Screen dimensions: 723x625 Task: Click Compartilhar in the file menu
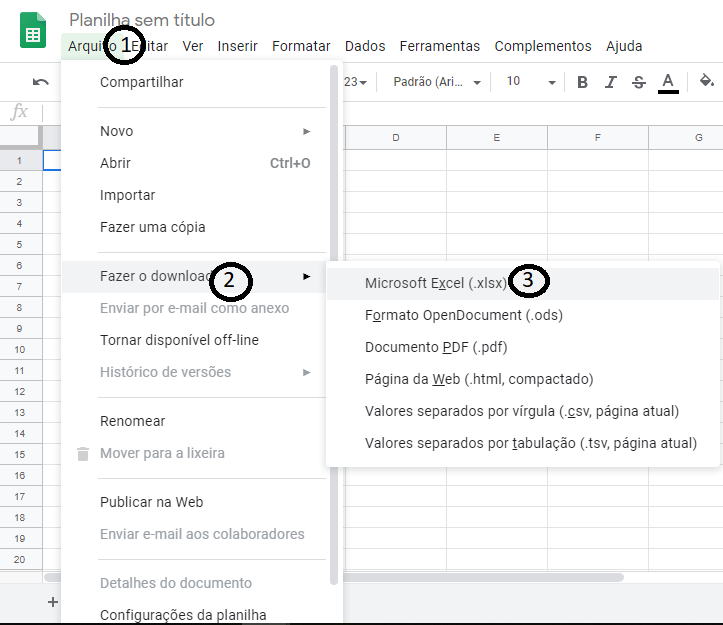pyautogui.click(x=141, y=82)
